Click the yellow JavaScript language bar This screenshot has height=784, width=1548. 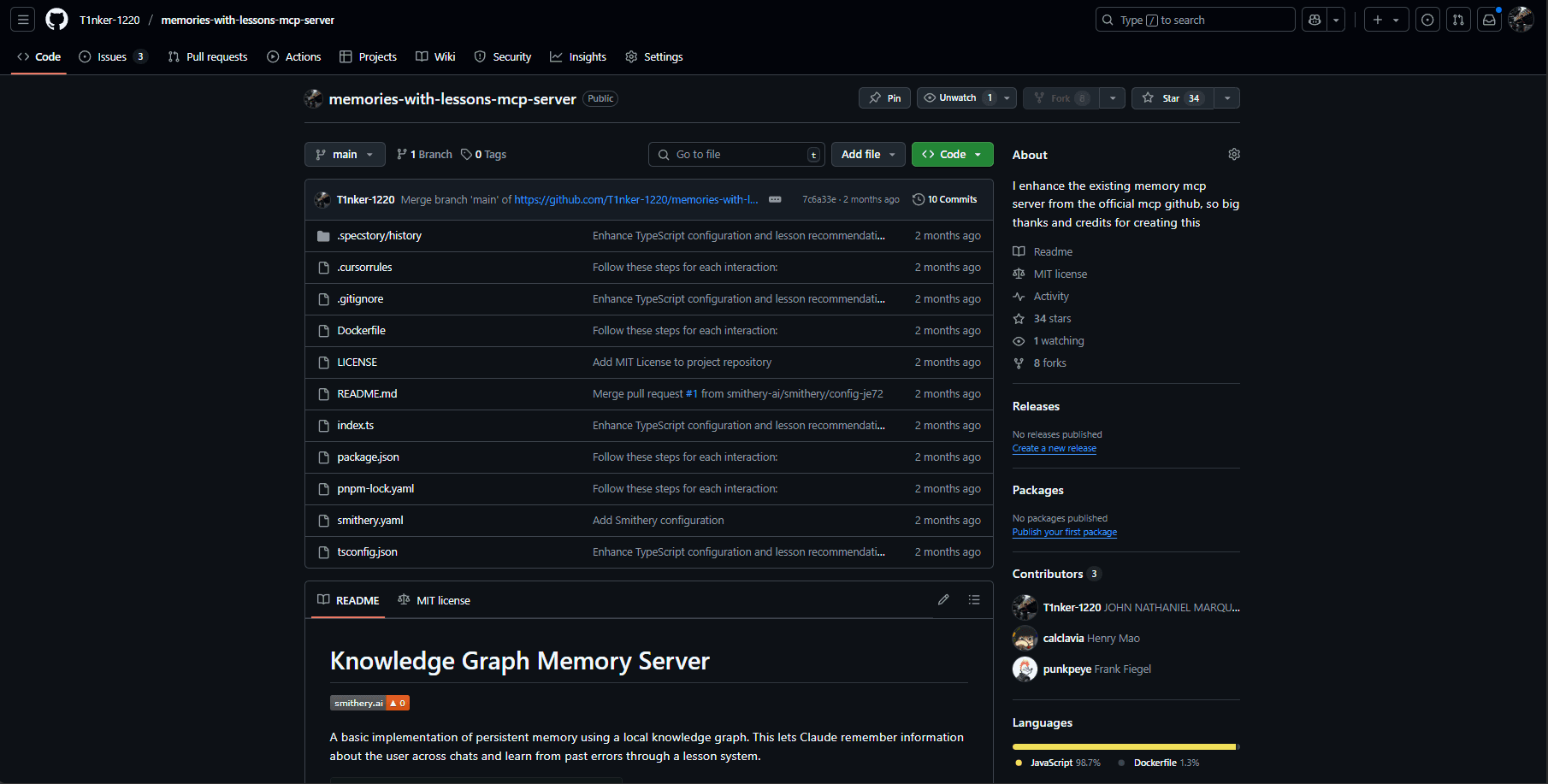(x=1124, y=746)
